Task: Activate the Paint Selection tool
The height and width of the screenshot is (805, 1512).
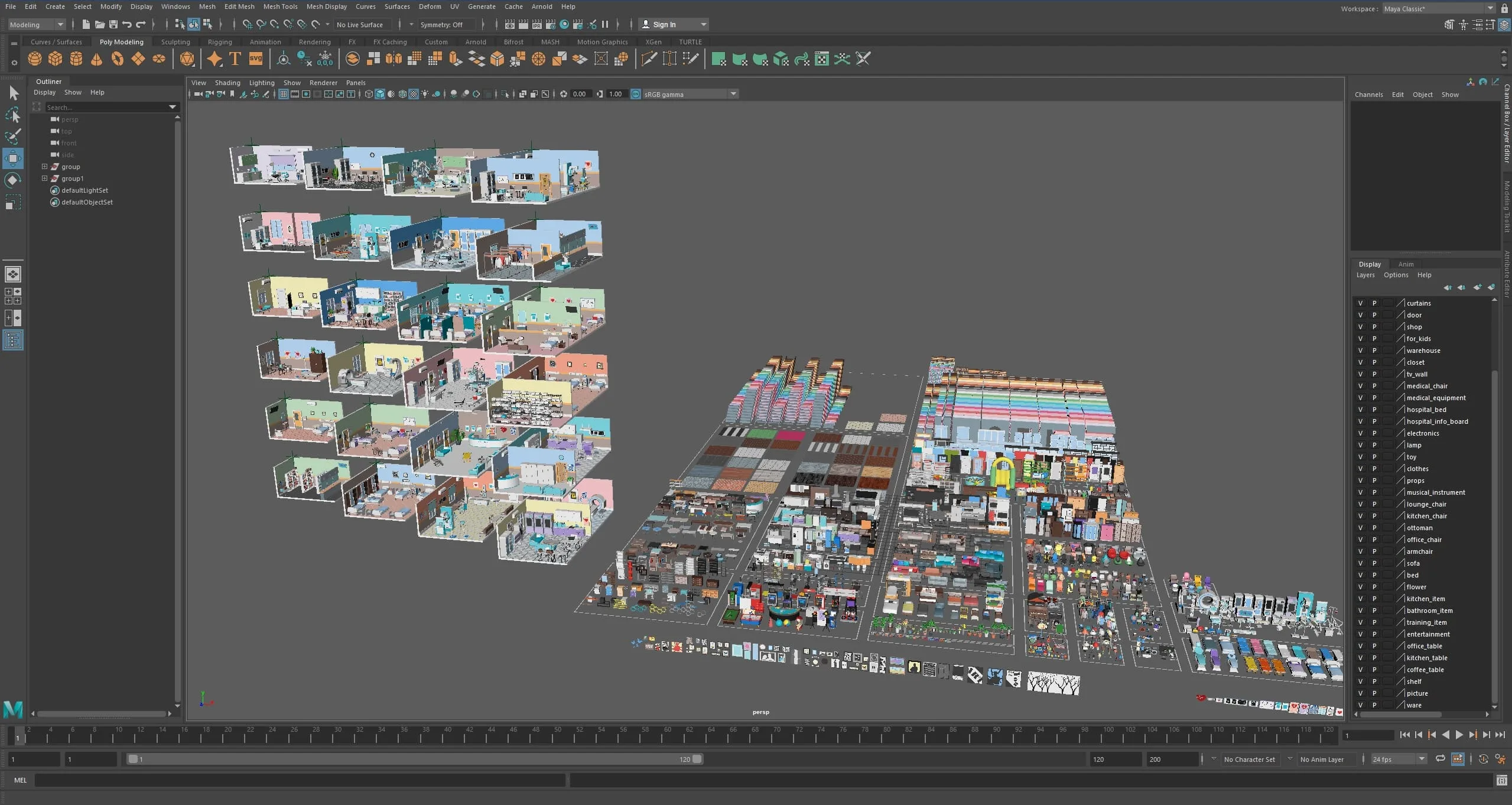Action: point(13,137)
